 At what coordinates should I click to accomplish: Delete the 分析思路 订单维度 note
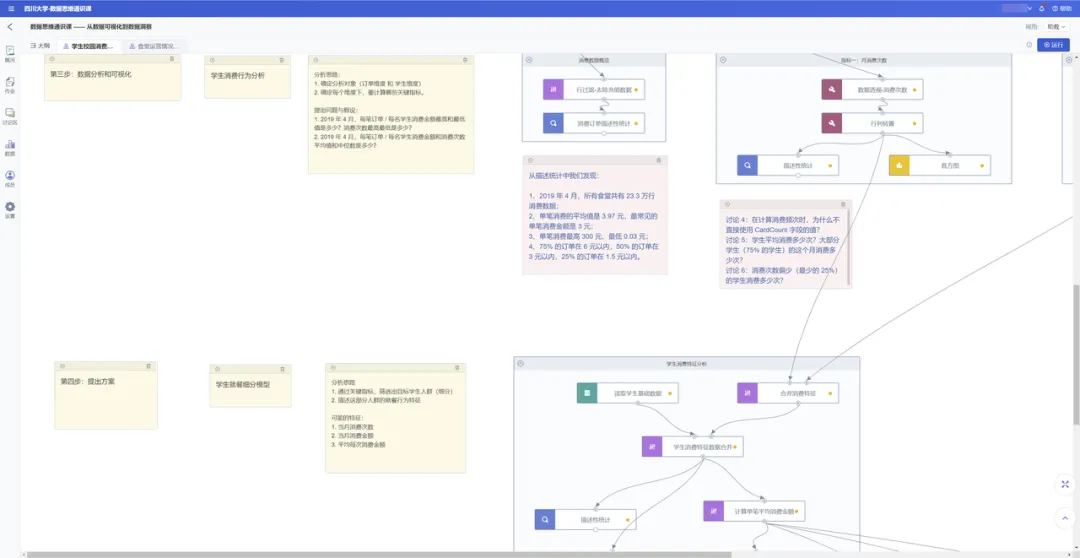point(465,60)
